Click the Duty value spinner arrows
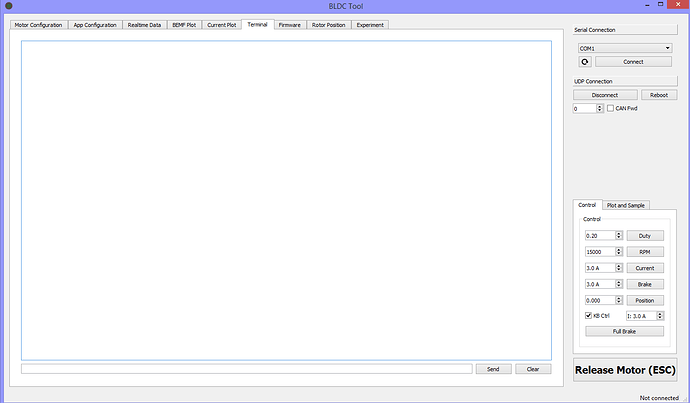The width and height of the screenshot is (690, 403). click(619, 236)
